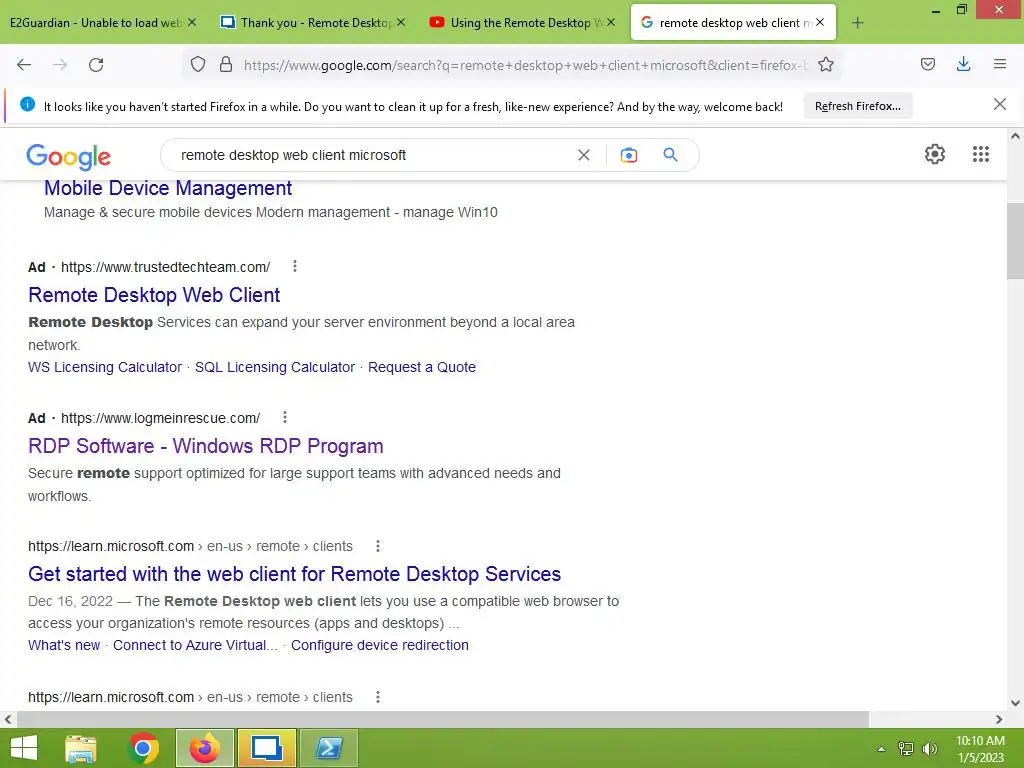Open options for Get started result

[x=377, y=546]
